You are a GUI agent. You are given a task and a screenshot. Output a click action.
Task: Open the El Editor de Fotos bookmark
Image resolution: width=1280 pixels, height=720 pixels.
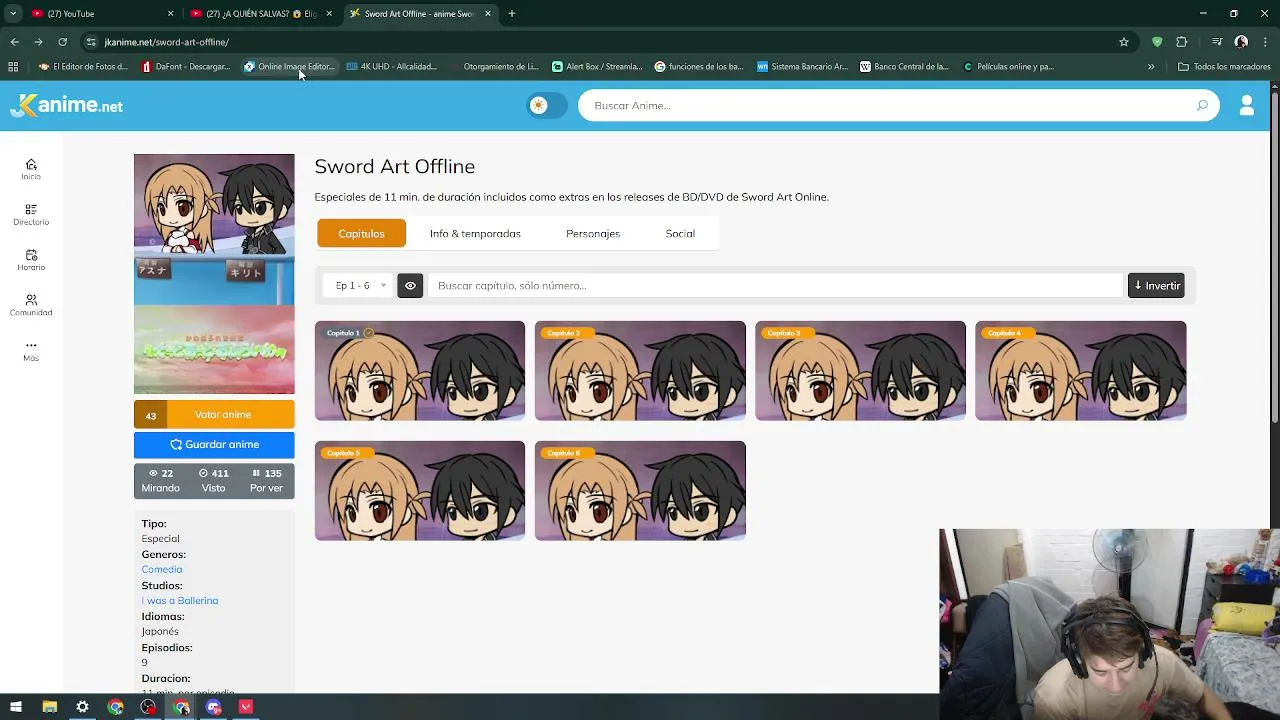[x=83, y=67]
